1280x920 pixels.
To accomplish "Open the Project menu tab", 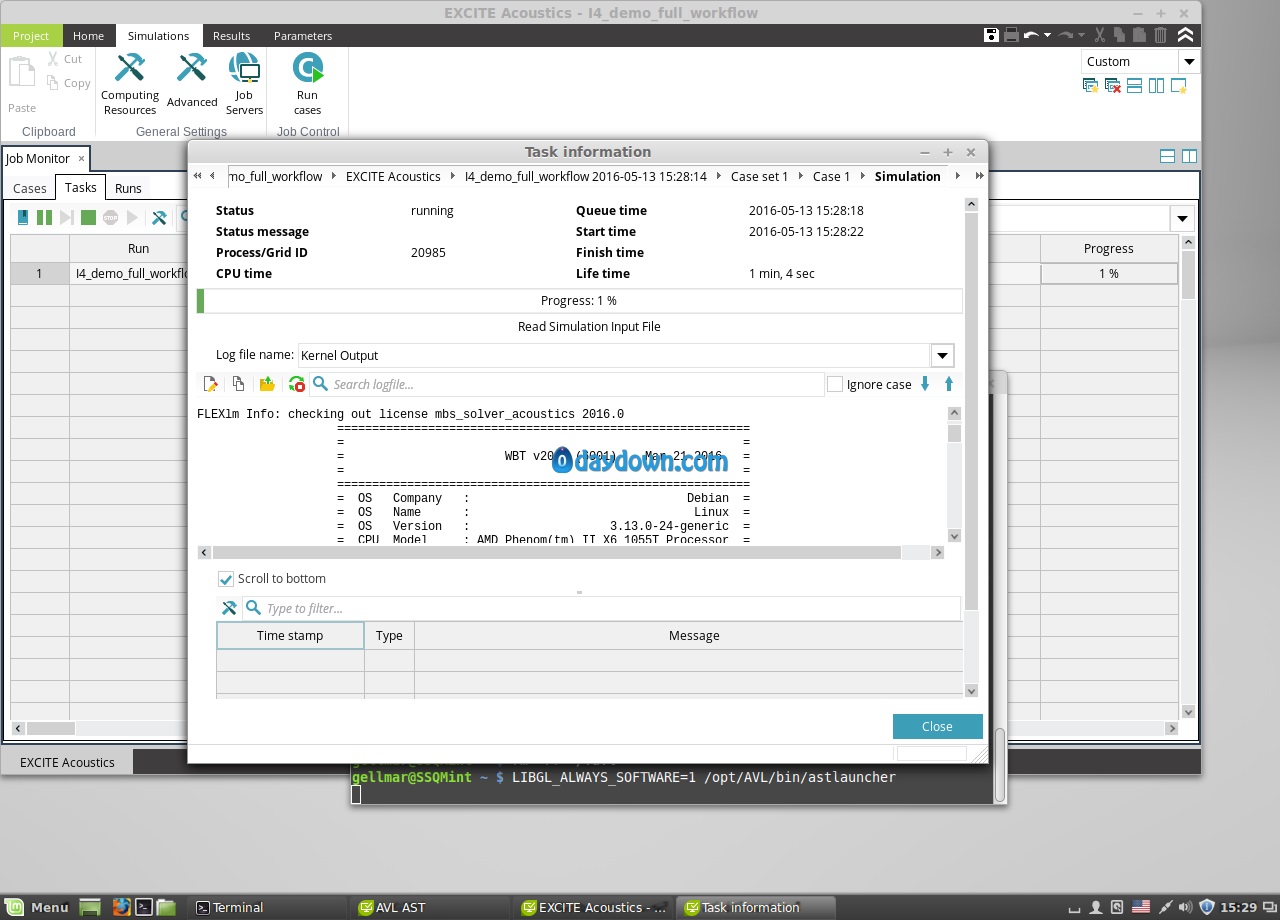I will [x=31, y=36].
